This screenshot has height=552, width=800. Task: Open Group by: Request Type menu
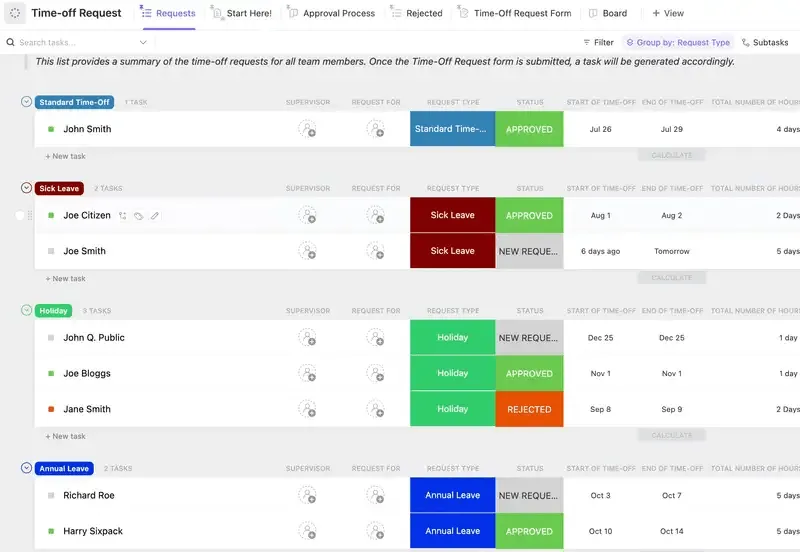tap(678, 42)
